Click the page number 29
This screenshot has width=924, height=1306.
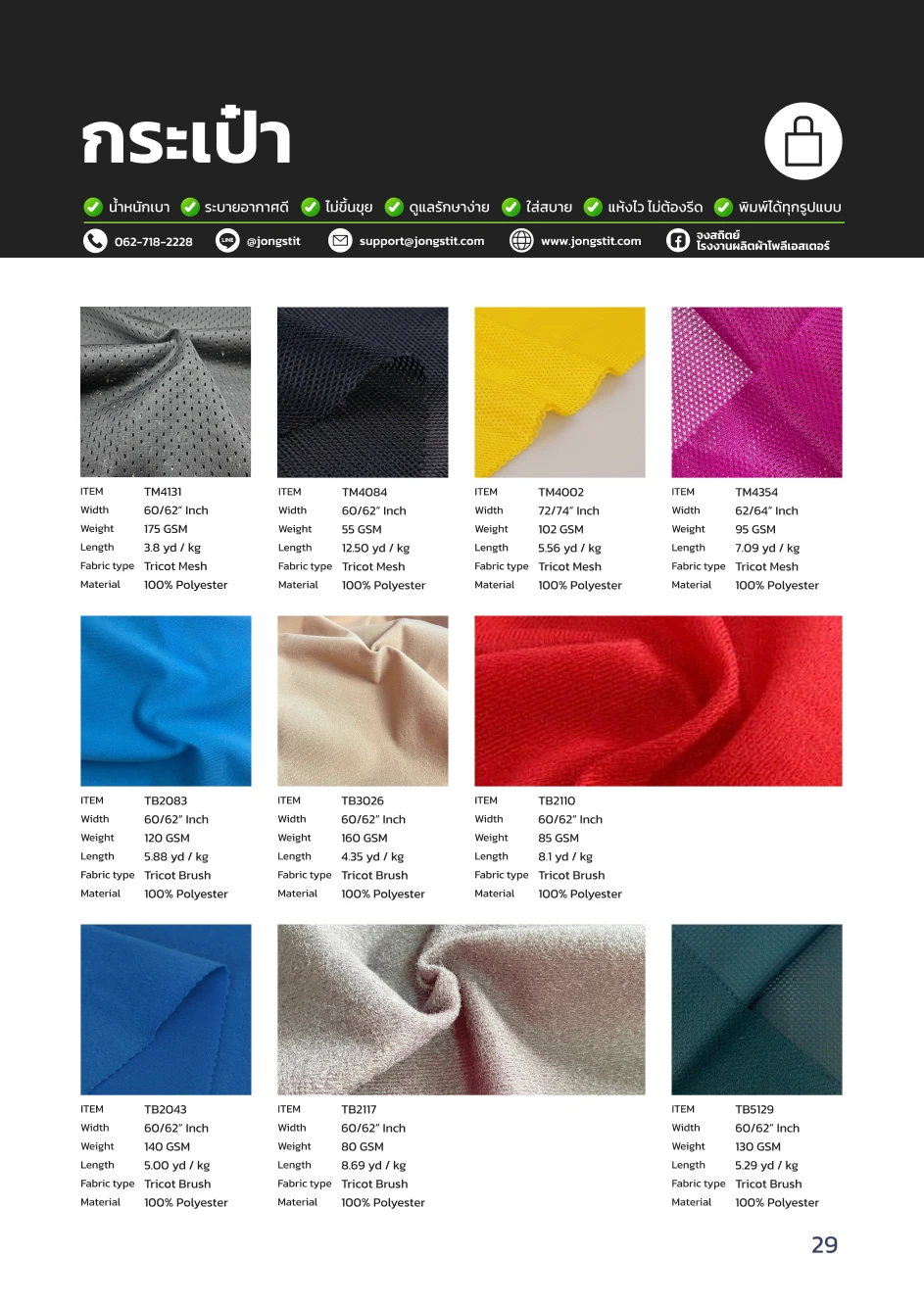pyautogui.click(x=824, y=1245)
